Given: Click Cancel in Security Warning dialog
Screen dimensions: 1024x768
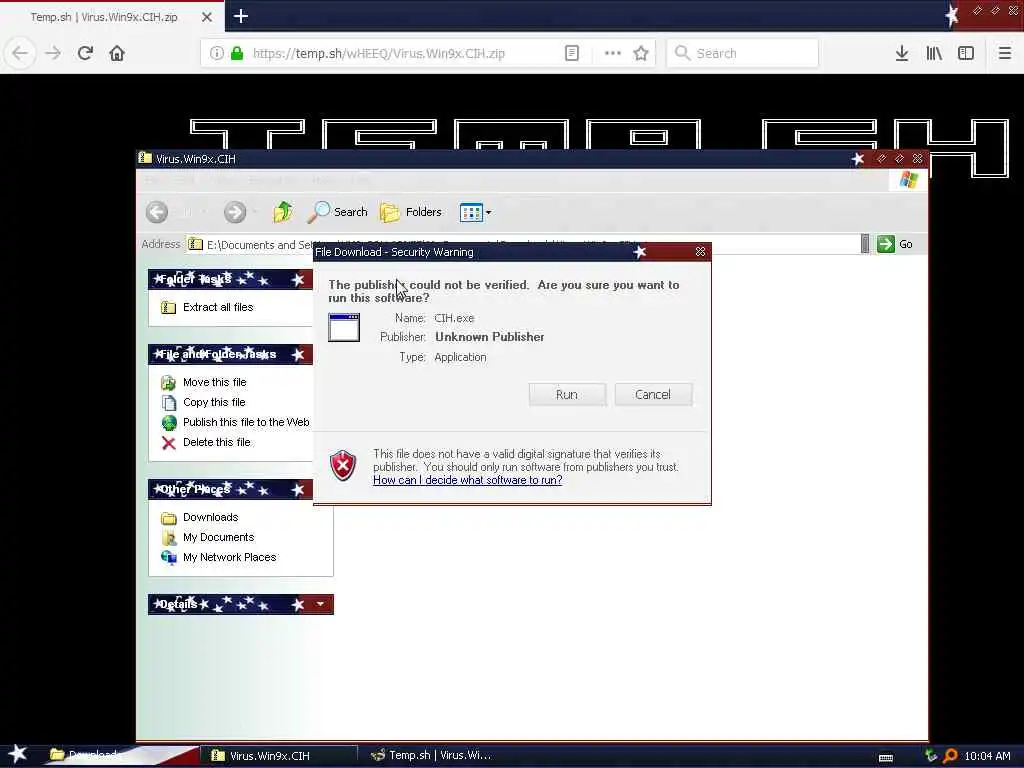Looking at the screenshot, I should coord(653,394).
